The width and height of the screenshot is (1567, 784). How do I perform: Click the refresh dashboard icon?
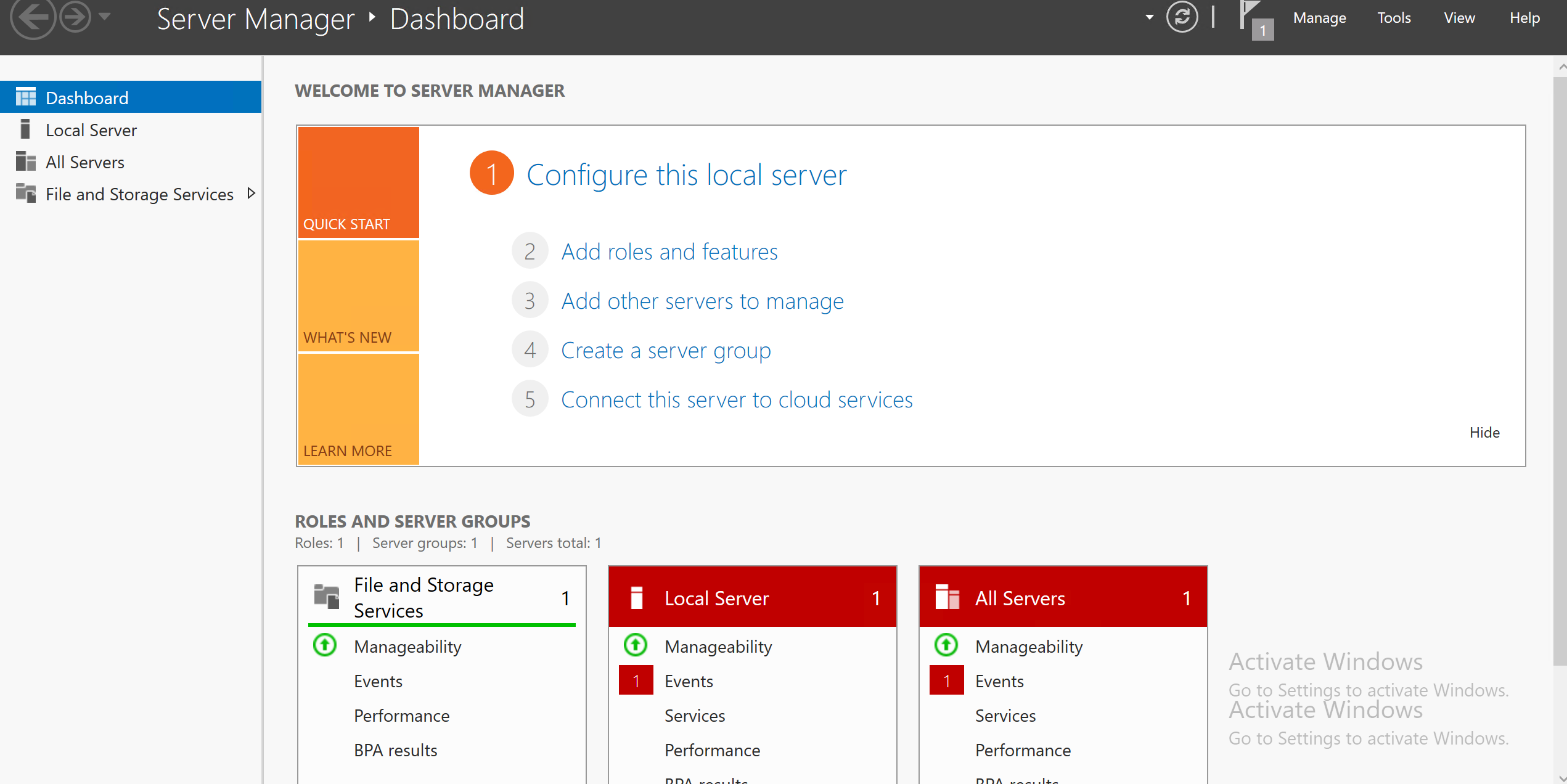1181,17
